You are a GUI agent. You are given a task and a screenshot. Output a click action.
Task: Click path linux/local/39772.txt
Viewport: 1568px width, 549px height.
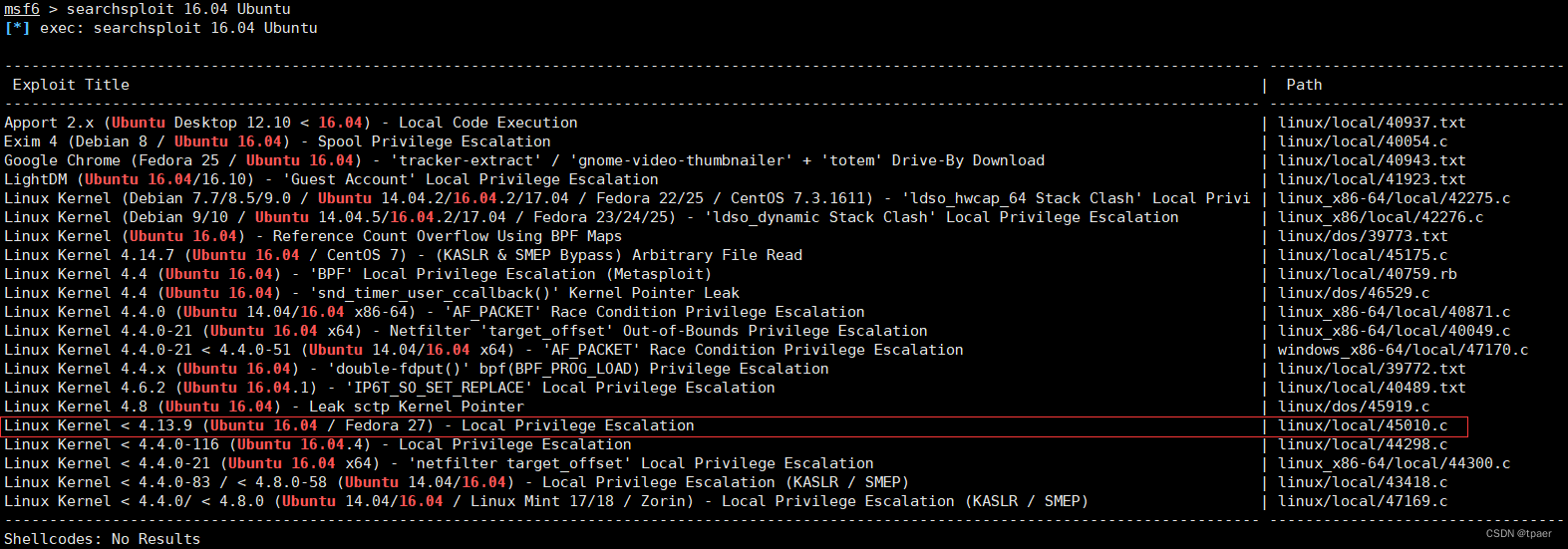[1372, 369]
